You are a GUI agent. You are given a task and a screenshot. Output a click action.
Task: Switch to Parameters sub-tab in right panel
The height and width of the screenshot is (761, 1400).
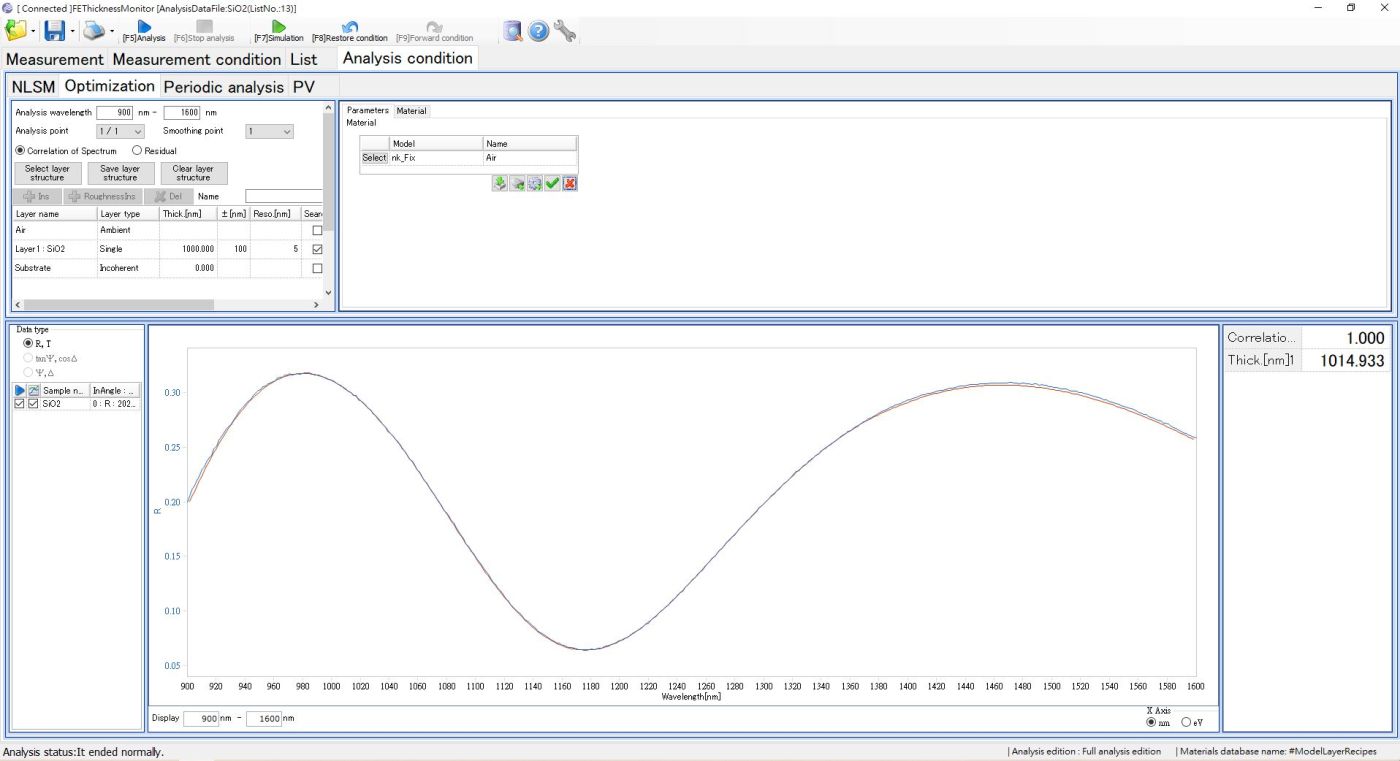(368, 111)
